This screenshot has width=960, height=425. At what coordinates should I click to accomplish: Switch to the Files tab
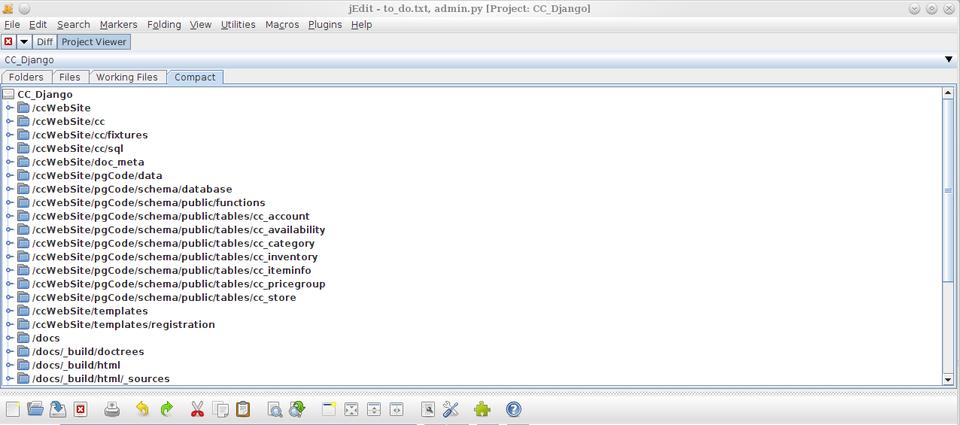pyautogui.click(x=70, y=77)
